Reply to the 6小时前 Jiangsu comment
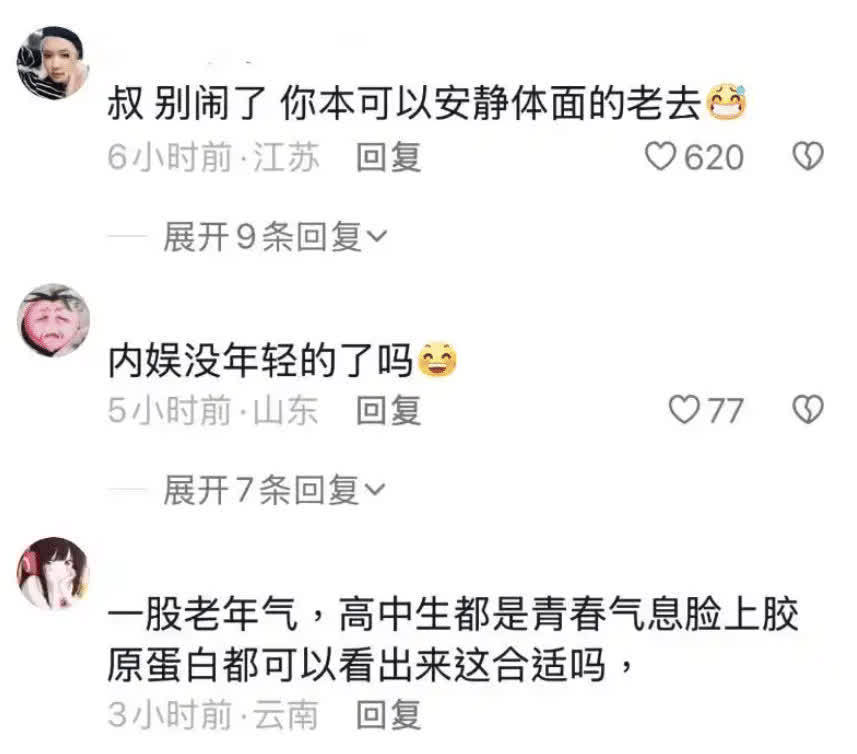 pyautogui.click(x=389, y=157)
